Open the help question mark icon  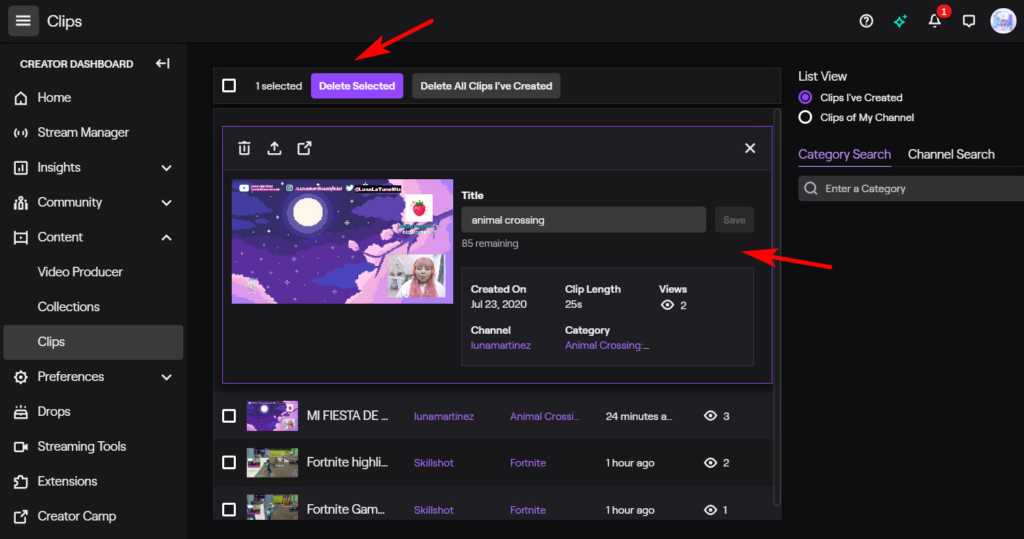866,21
